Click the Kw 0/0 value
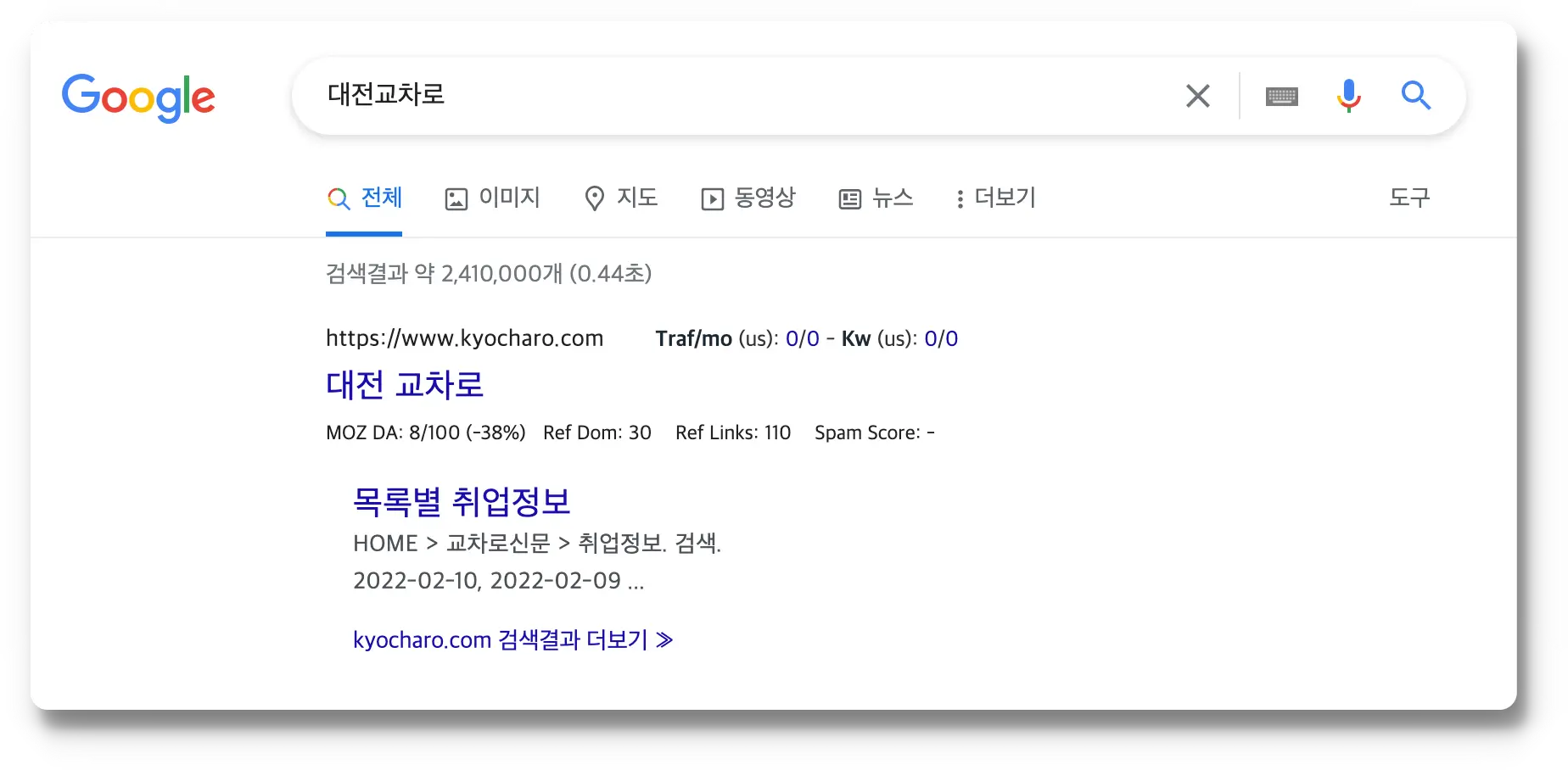 click(941, 339)
